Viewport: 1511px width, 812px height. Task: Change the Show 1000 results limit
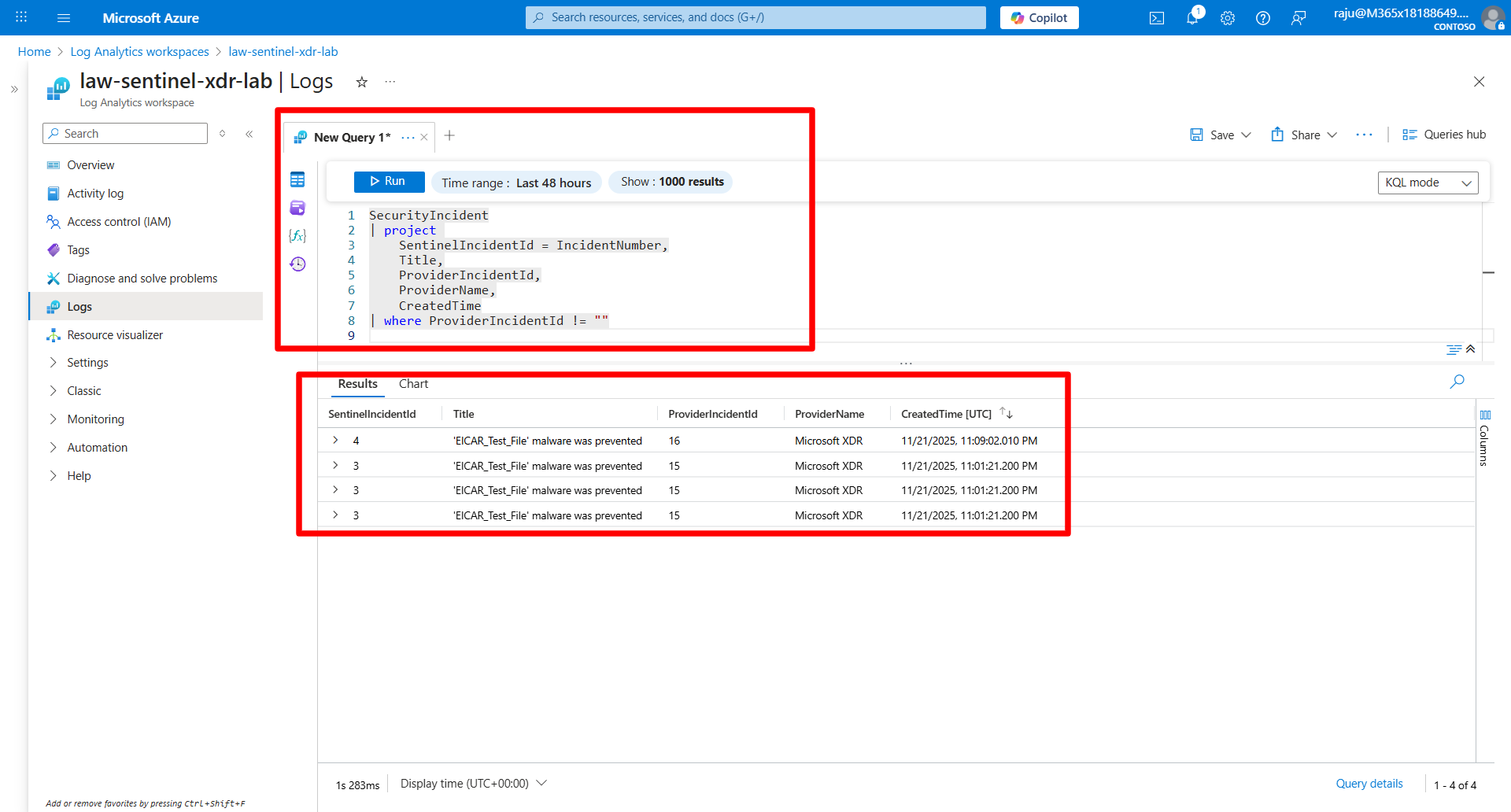(x=671, y=182)
